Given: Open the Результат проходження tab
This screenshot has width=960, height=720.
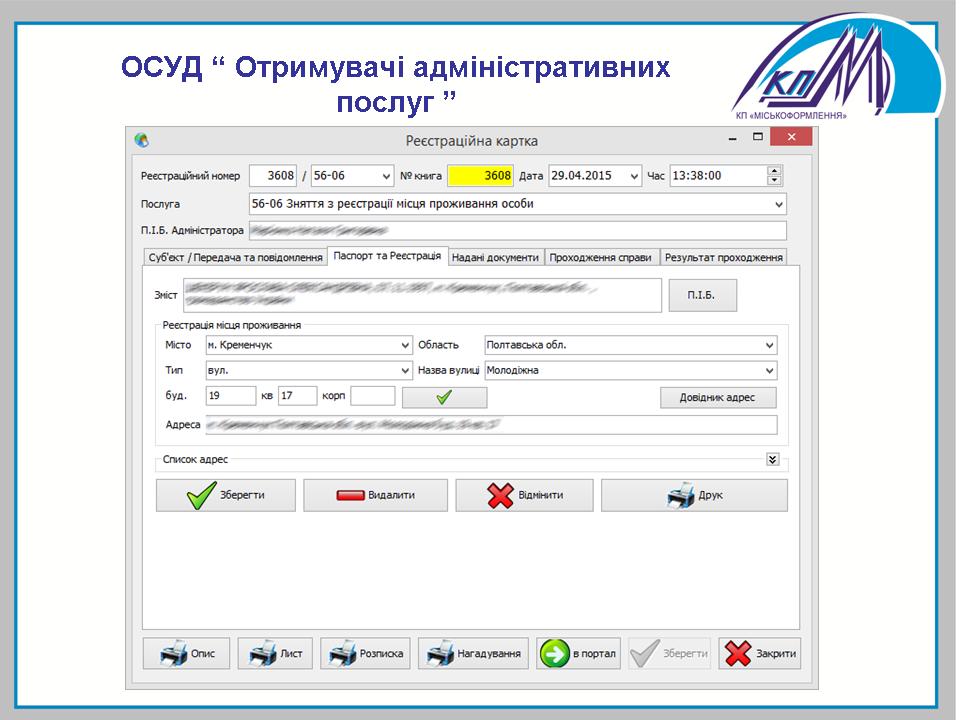Looking at the screenshot, I should (723, 257).
